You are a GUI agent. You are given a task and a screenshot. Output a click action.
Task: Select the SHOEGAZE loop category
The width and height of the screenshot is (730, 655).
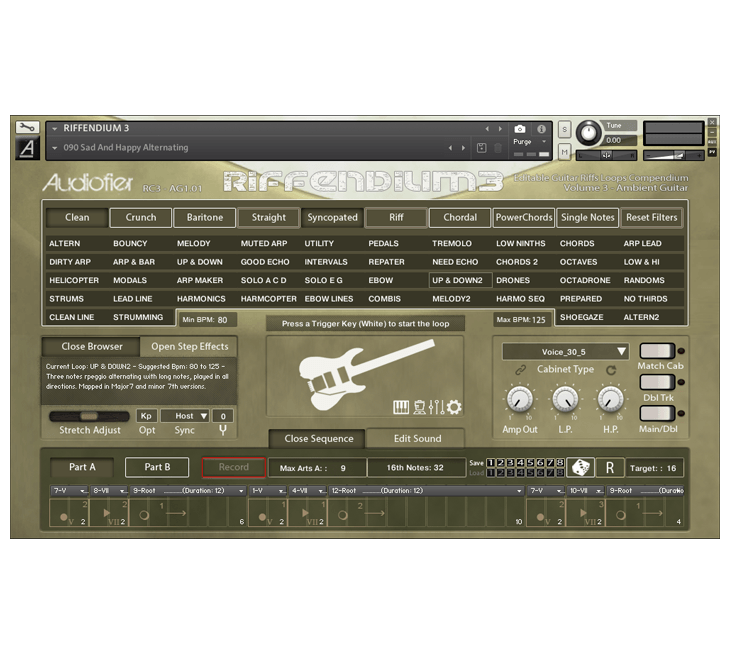581,317
